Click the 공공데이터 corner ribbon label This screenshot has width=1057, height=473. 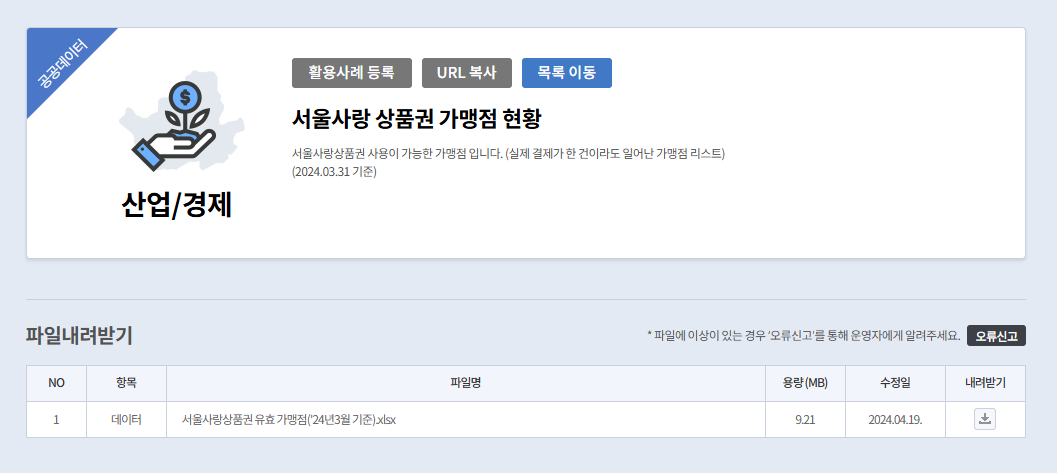pyautogui.click(x=61, y=65)
